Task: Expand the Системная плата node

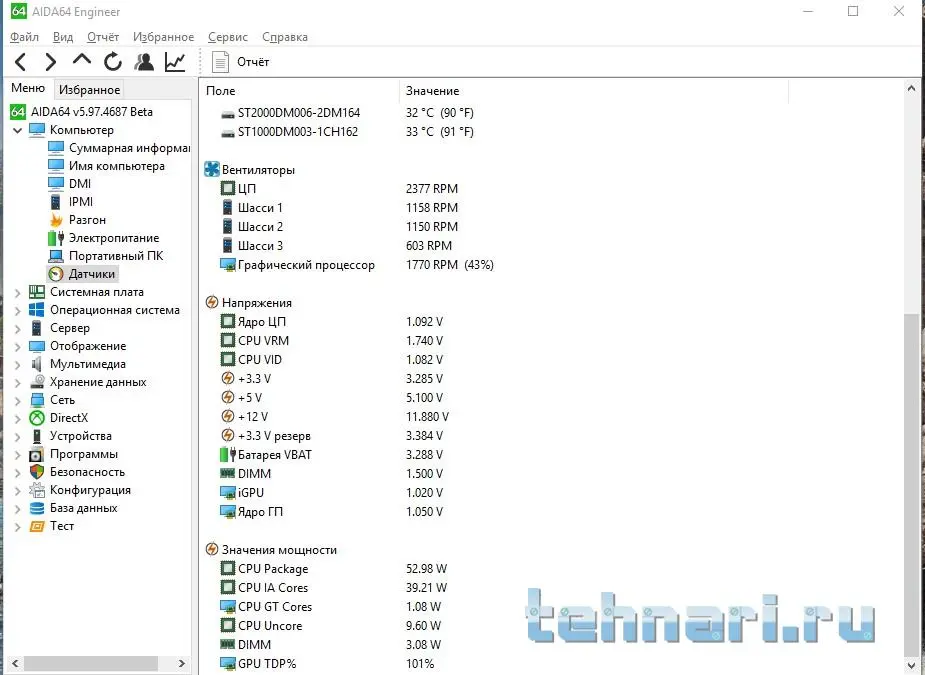Action: 17,293
